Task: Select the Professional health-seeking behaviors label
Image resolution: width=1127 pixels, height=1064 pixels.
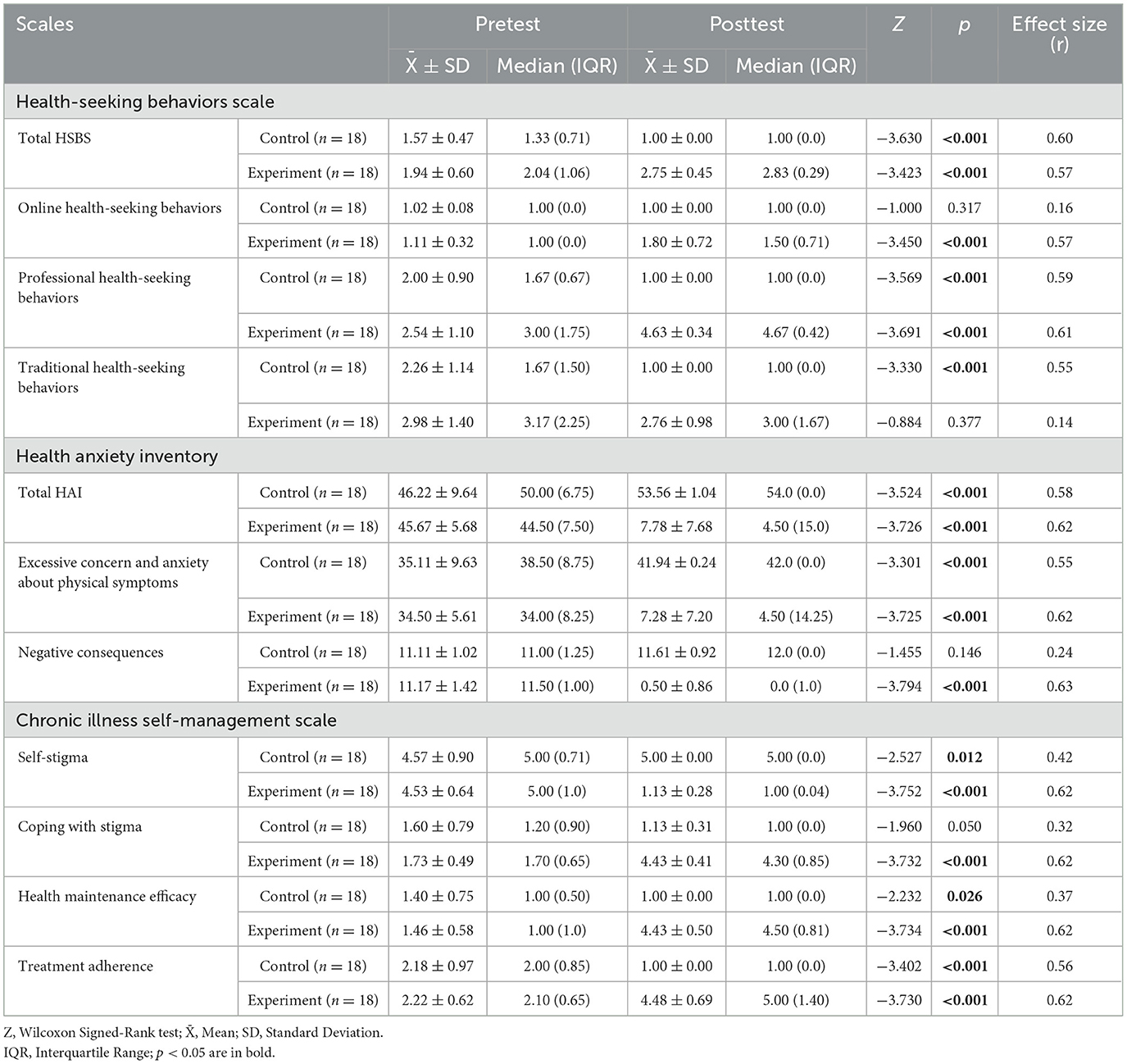Action: (x=104, y=288)
